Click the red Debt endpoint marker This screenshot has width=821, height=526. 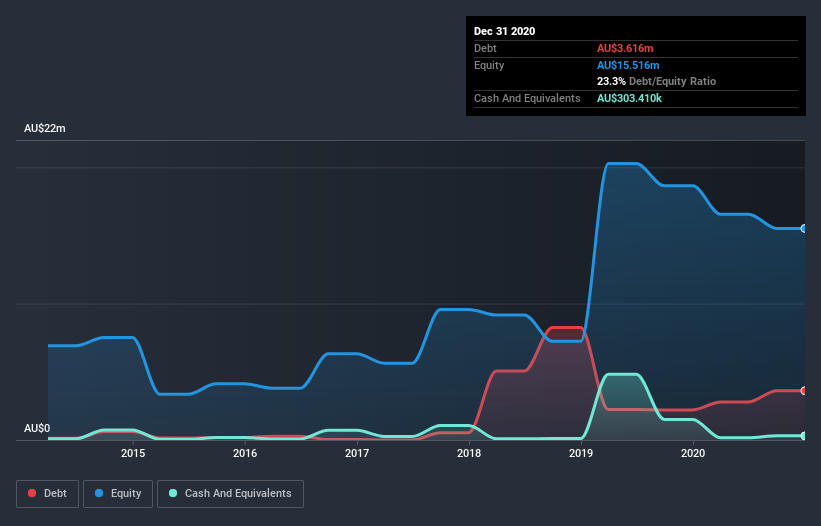(x=804, y=390)
